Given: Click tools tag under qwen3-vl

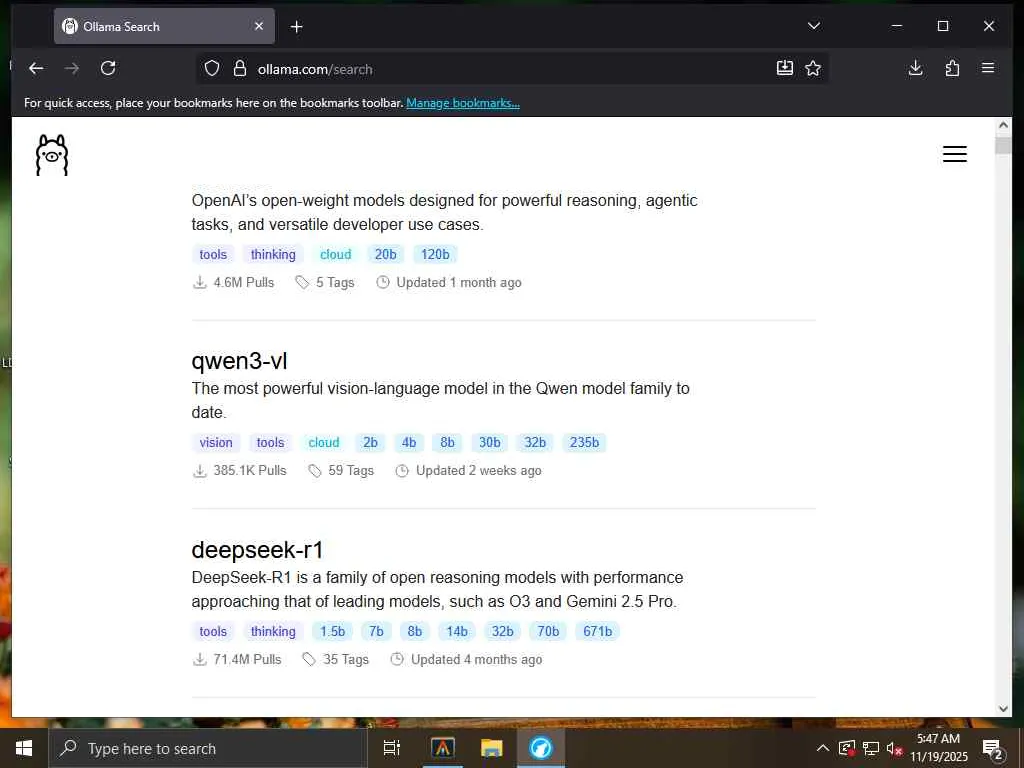Looking at the screenshot, I should tap(270, 443).
